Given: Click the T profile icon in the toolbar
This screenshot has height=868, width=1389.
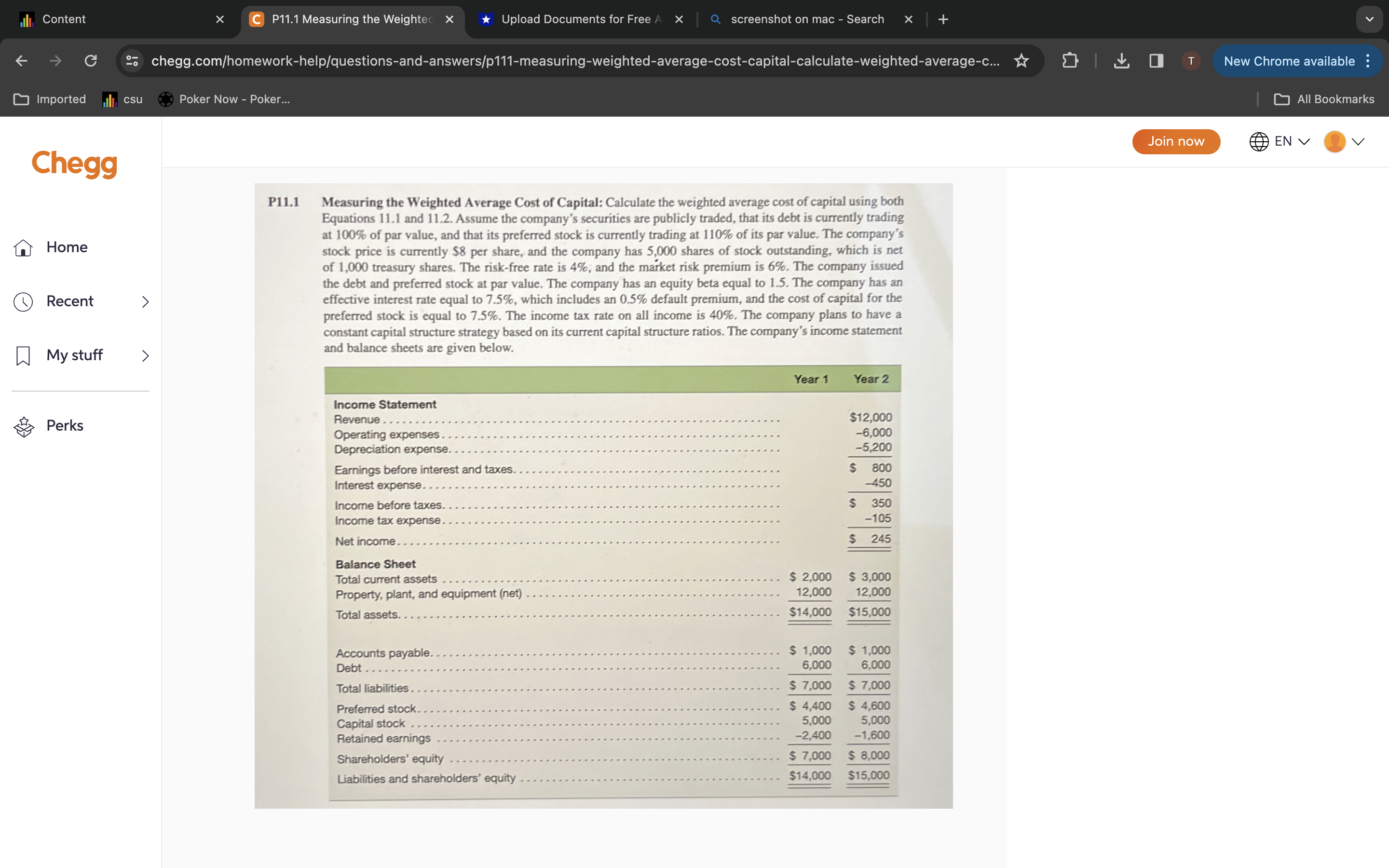Looking at the screenshot, I should click(1190, 61).
